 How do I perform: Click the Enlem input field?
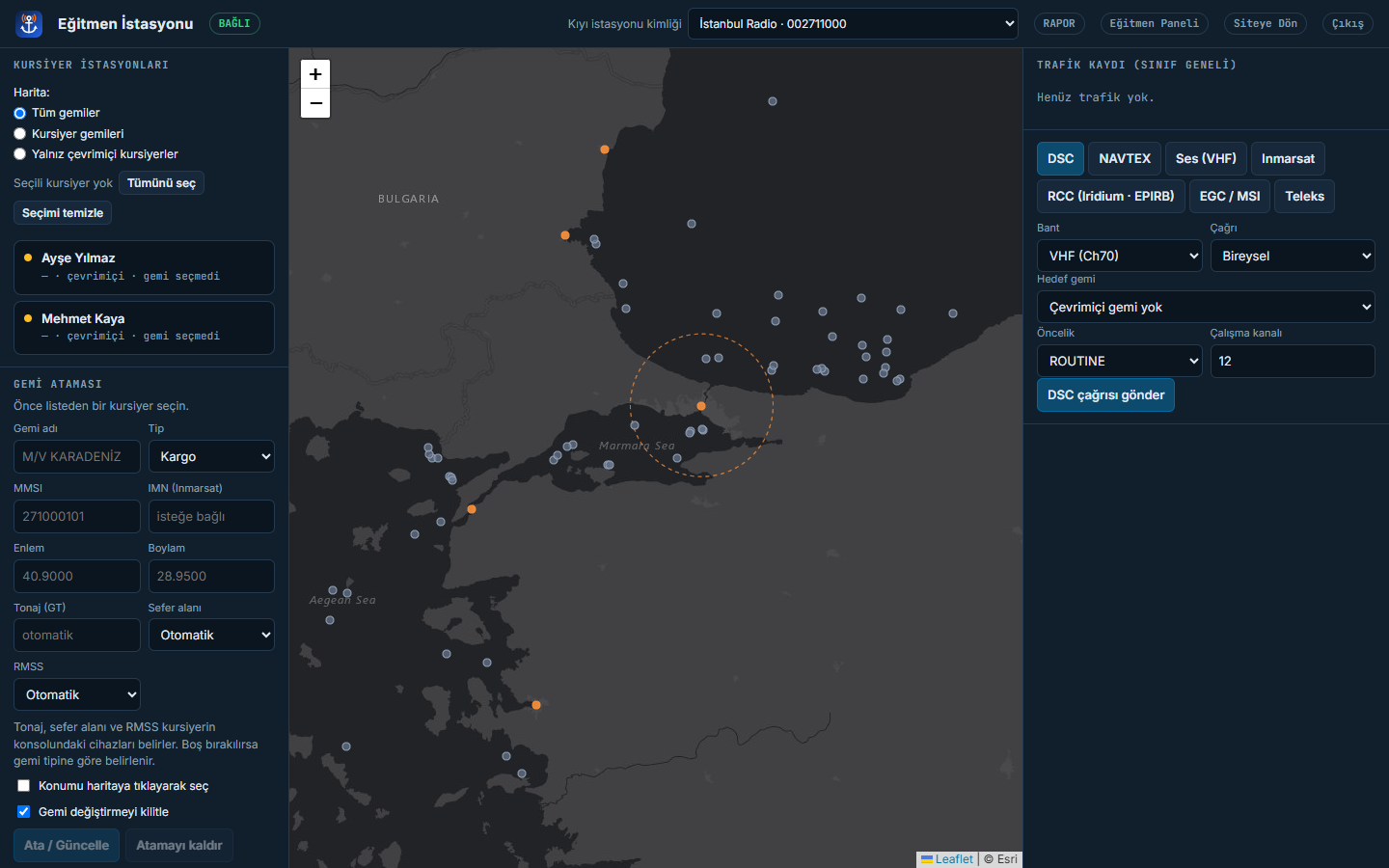click(x=77, y=577)
